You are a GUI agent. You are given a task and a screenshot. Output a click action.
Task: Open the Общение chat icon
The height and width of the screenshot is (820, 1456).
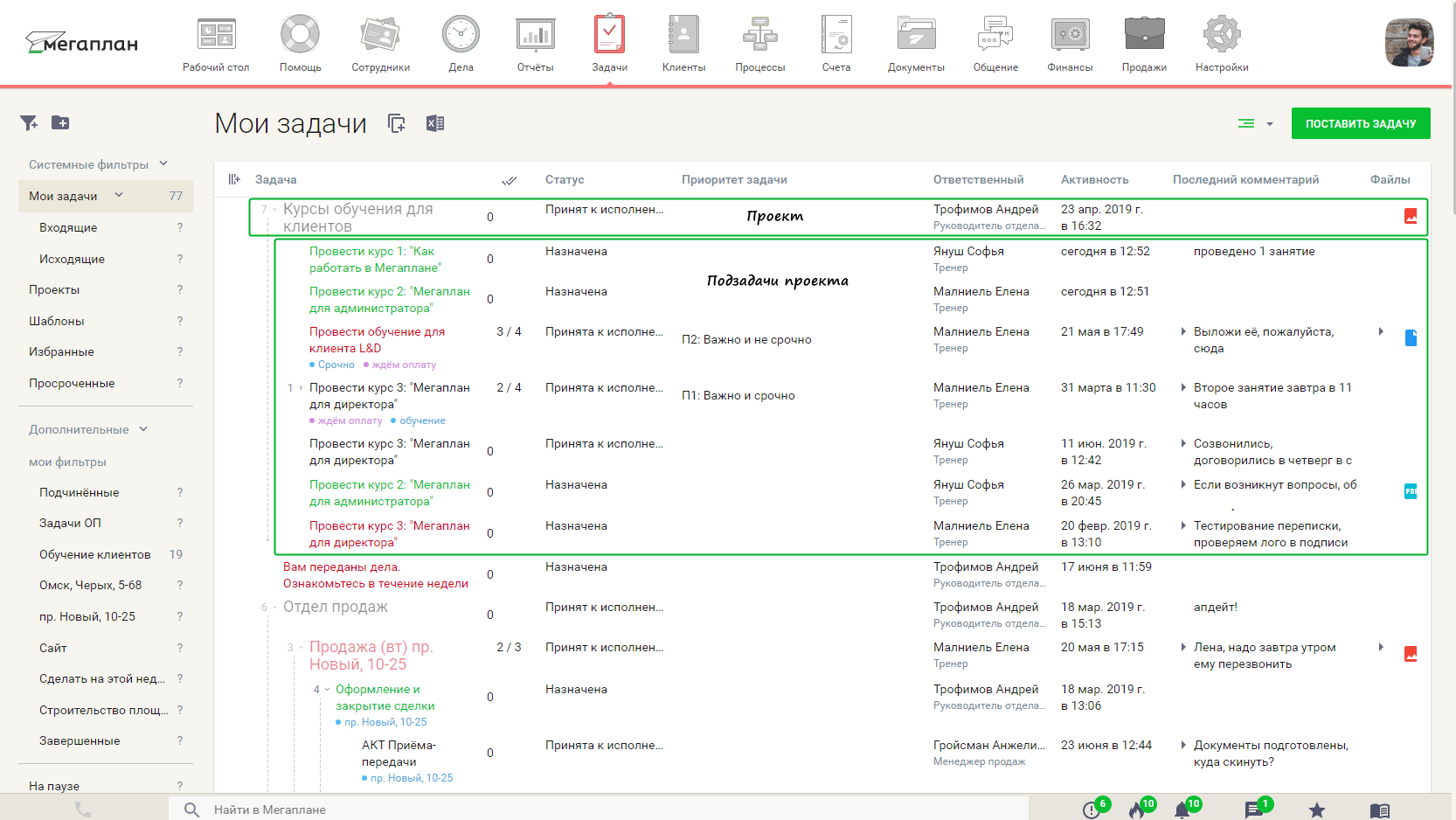(995, 35)
